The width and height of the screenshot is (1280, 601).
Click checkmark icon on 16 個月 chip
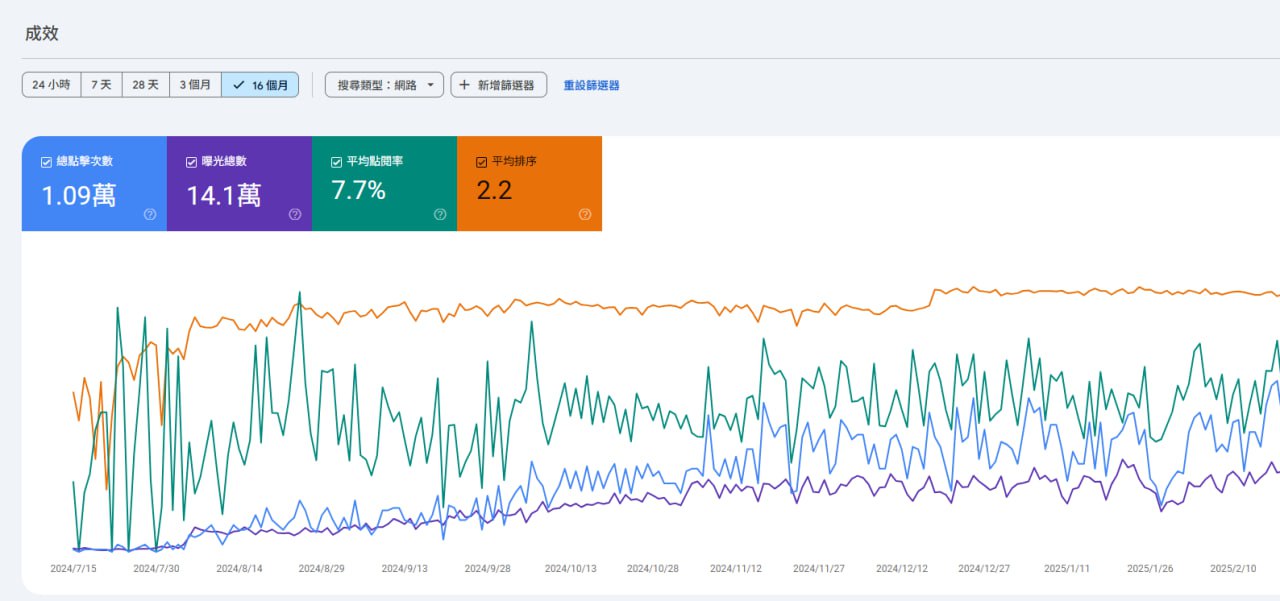point(238,85)
